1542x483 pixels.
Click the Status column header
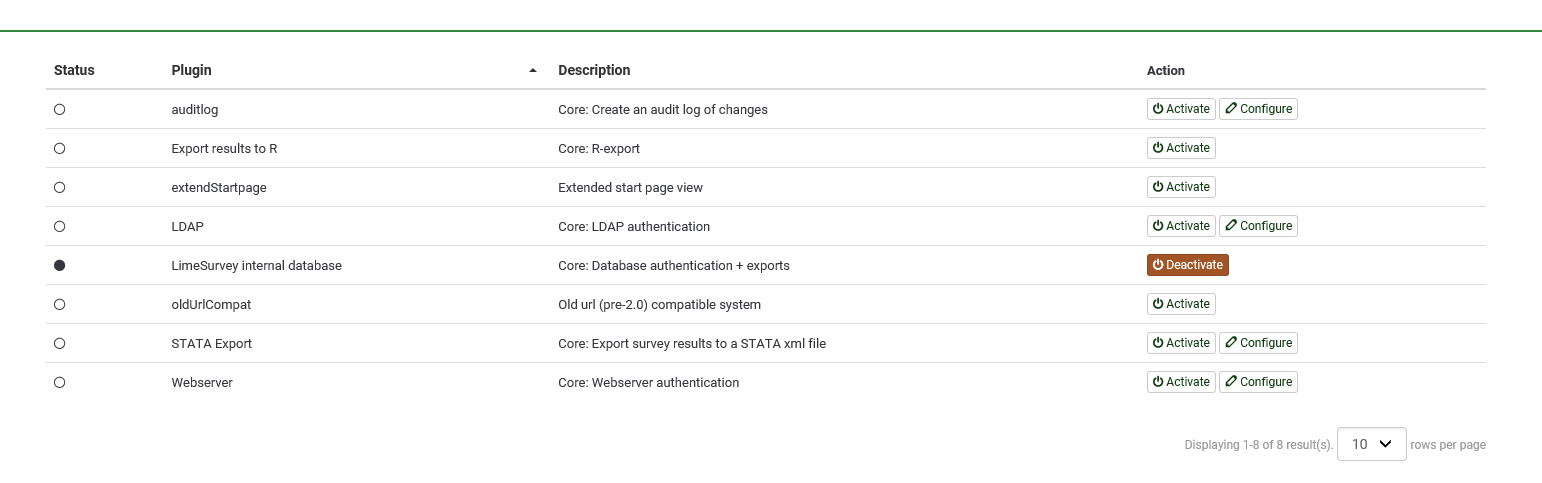click(74, 71)
